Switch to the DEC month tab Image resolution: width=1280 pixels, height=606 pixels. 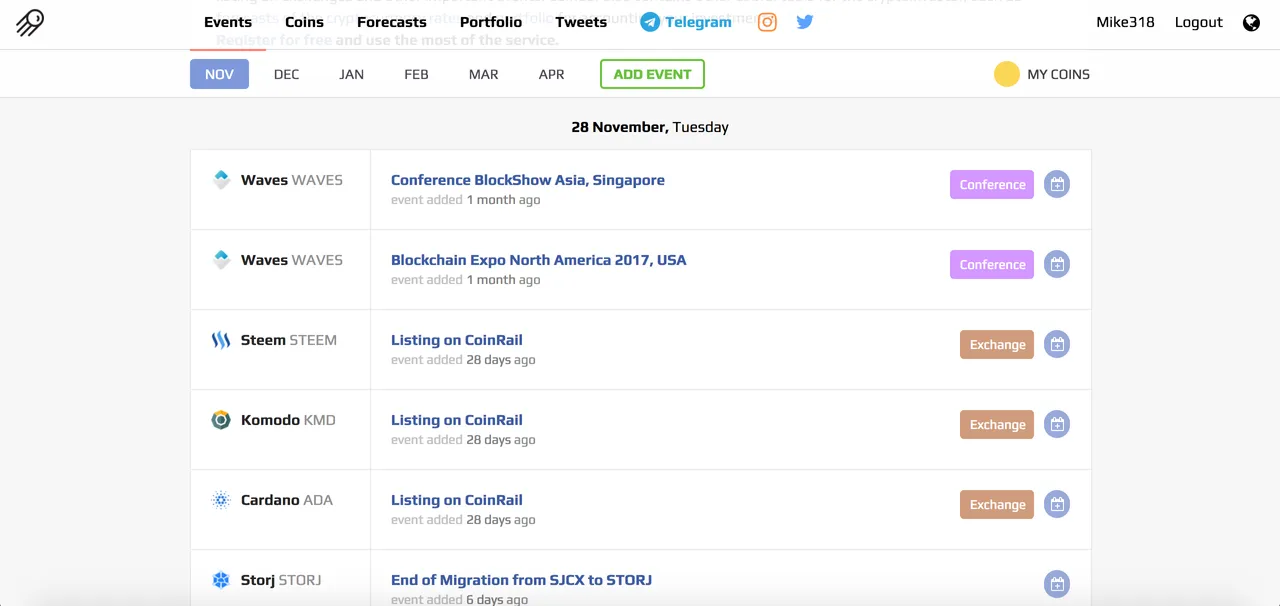[x=286, y=74]
